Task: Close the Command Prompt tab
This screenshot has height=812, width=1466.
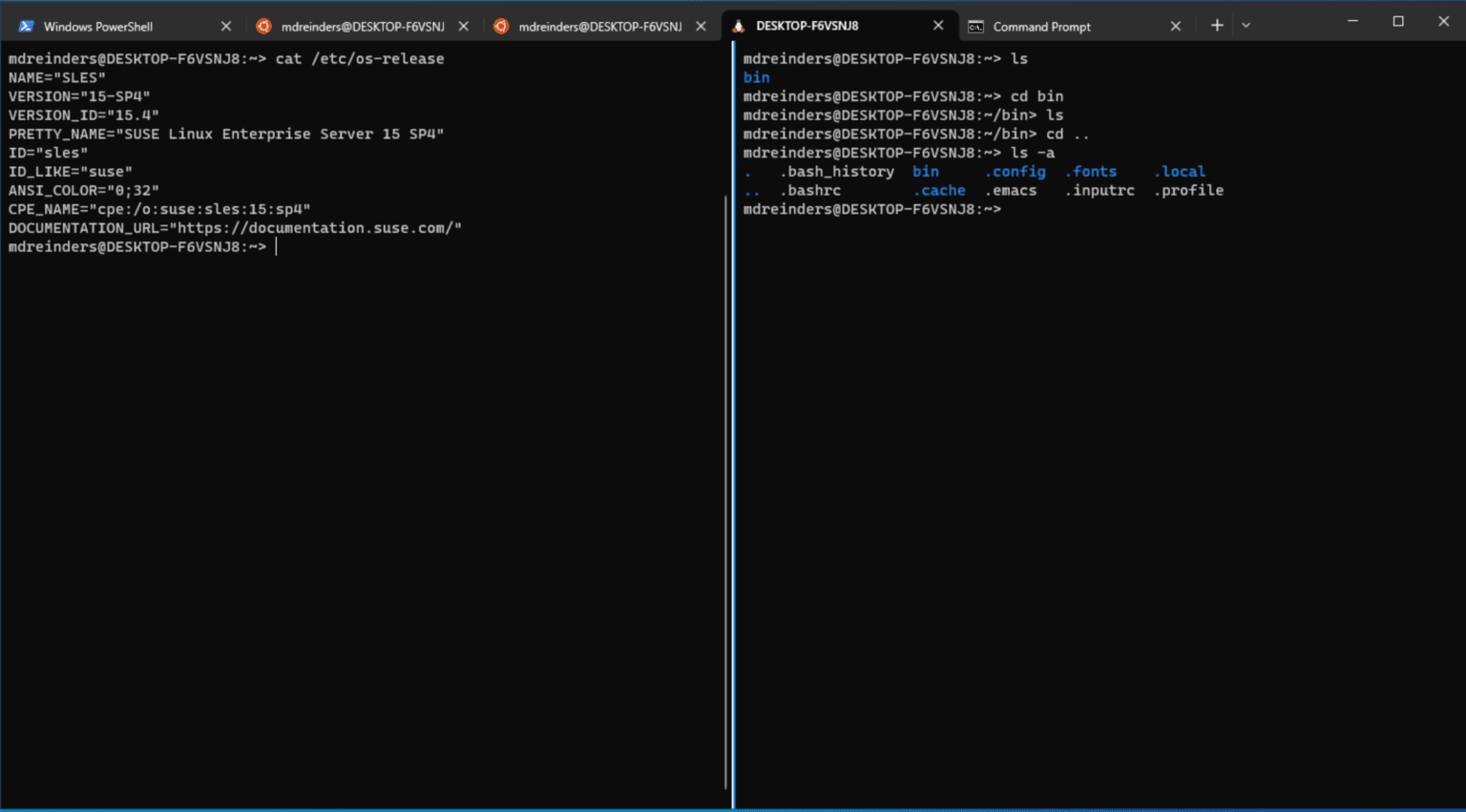Action: (x=1175, y=26)
